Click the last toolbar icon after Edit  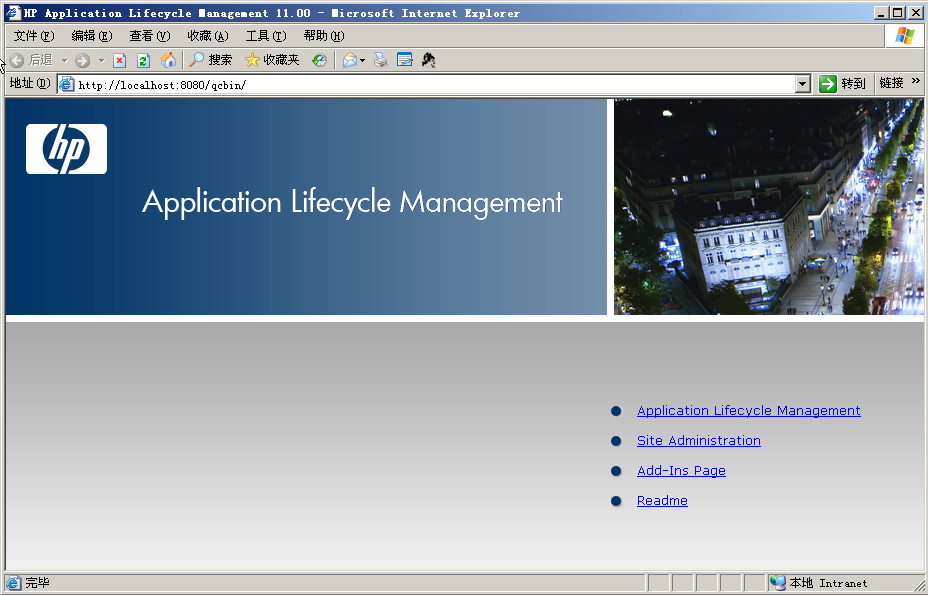[x=428, y=60]
